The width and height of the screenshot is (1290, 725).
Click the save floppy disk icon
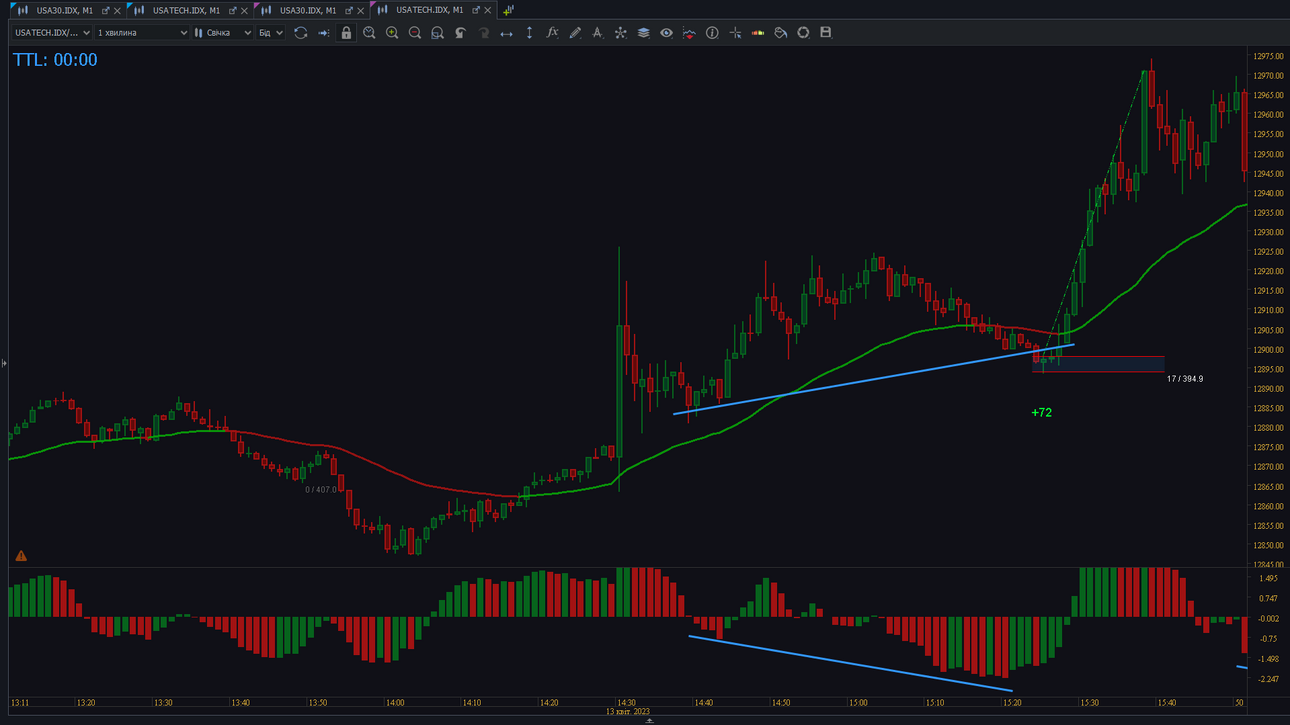coord(826,33)
